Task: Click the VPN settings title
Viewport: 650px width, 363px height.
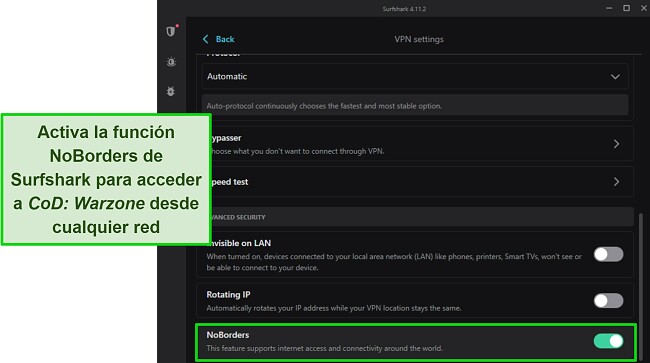Action: [x=419, y=39]
